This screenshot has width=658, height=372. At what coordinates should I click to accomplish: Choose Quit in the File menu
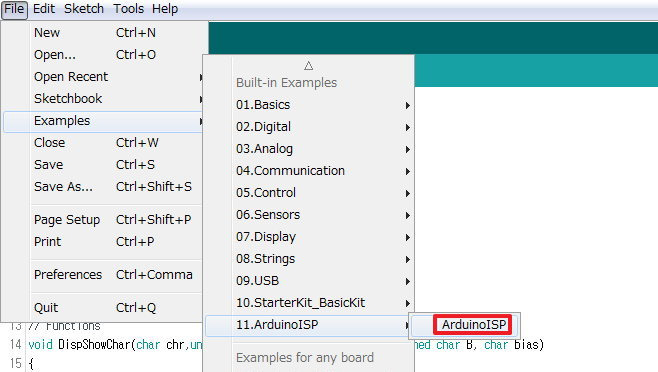tap(103, 308)
